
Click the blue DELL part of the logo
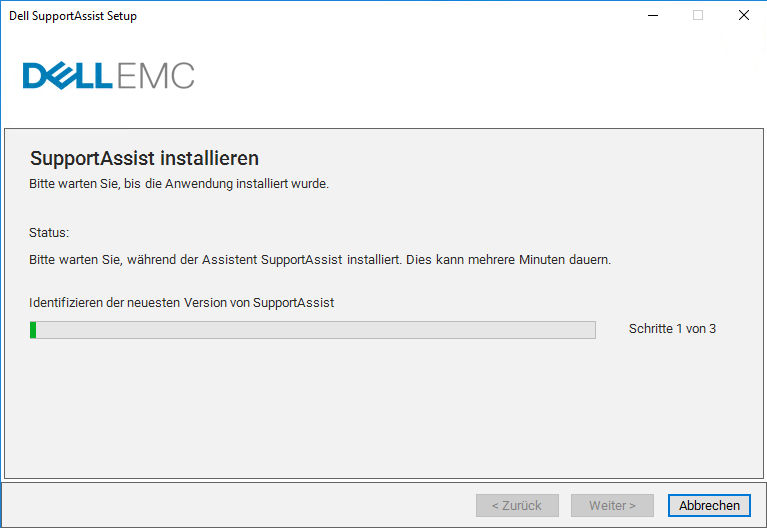click(68, 76)
